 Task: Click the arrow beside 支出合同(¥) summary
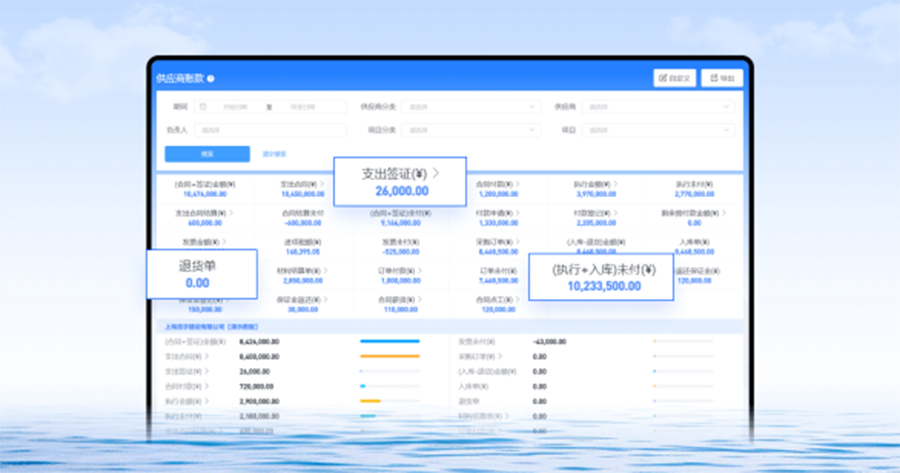pyautogui.click(x=322, y=184)
